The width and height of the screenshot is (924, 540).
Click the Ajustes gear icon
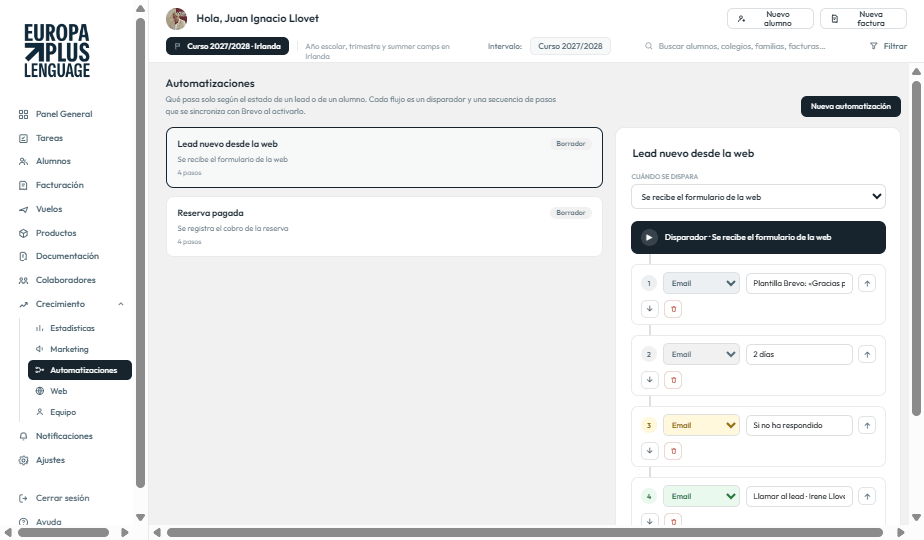tap(24, 460)
